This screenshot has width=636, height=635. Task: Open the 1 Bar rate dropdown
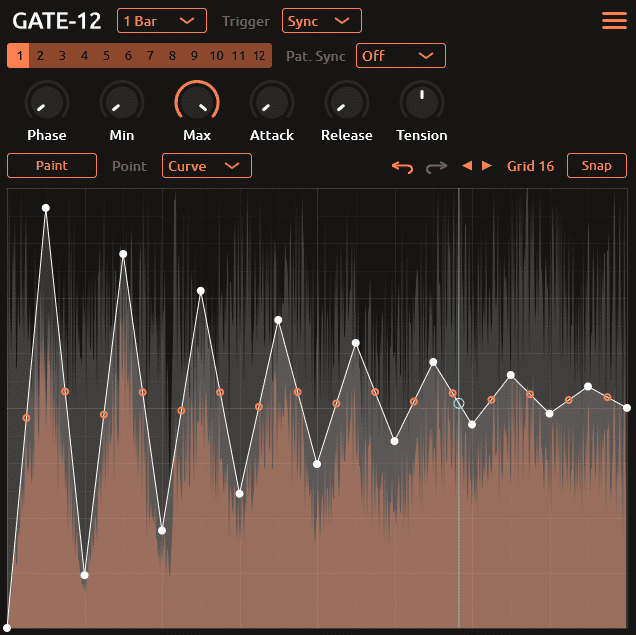[162, 21]
